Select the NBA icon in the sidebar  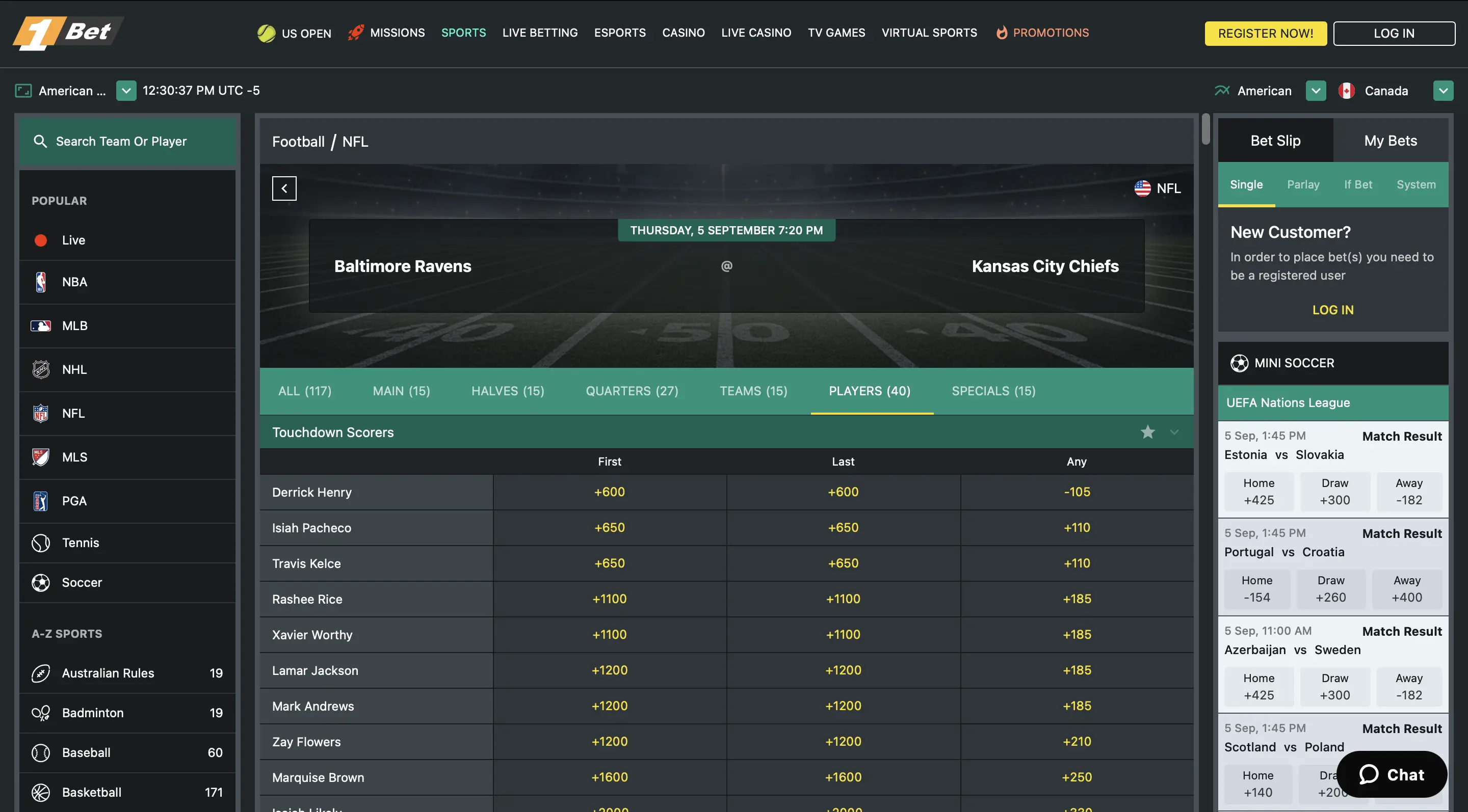coord(40,281)
